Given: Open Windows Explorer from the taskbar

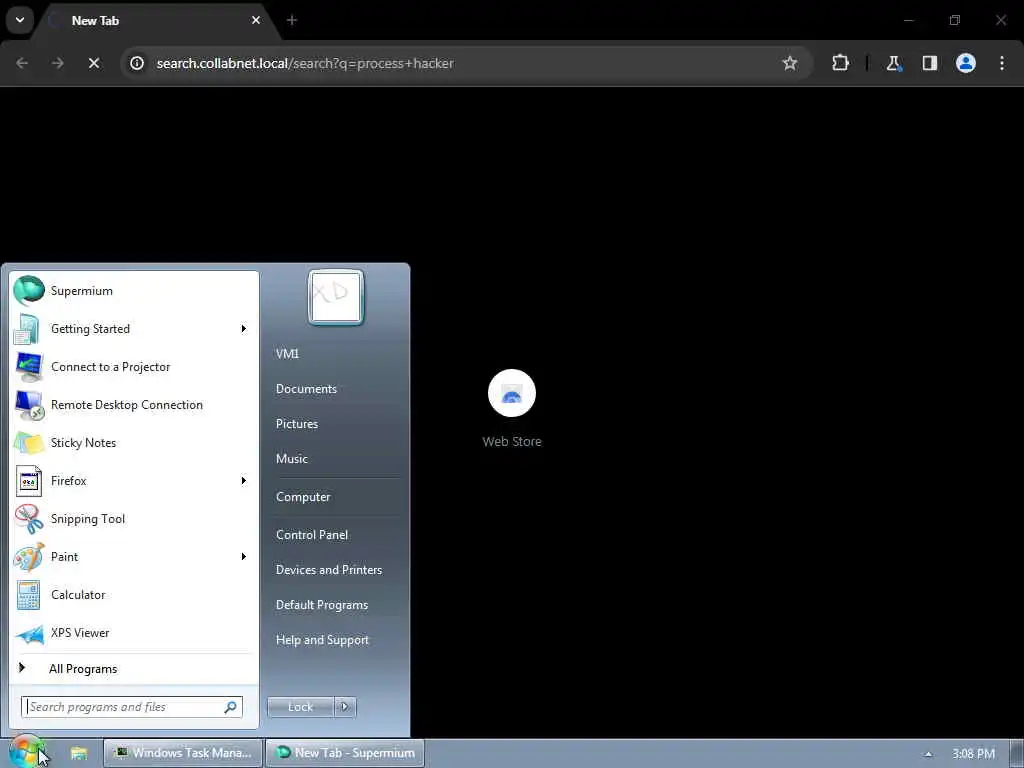Looking at the screenshot, I should [79, 753].
